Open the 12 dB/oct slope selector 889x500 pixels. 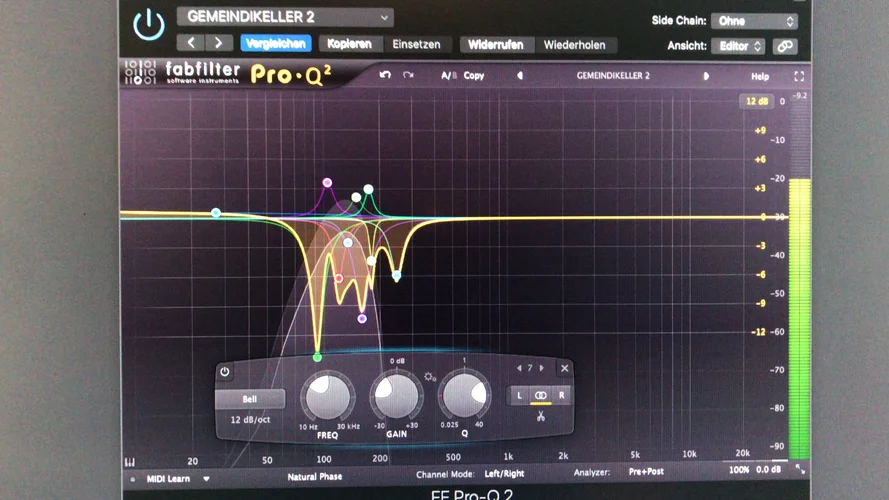click(x=250, y=420)
